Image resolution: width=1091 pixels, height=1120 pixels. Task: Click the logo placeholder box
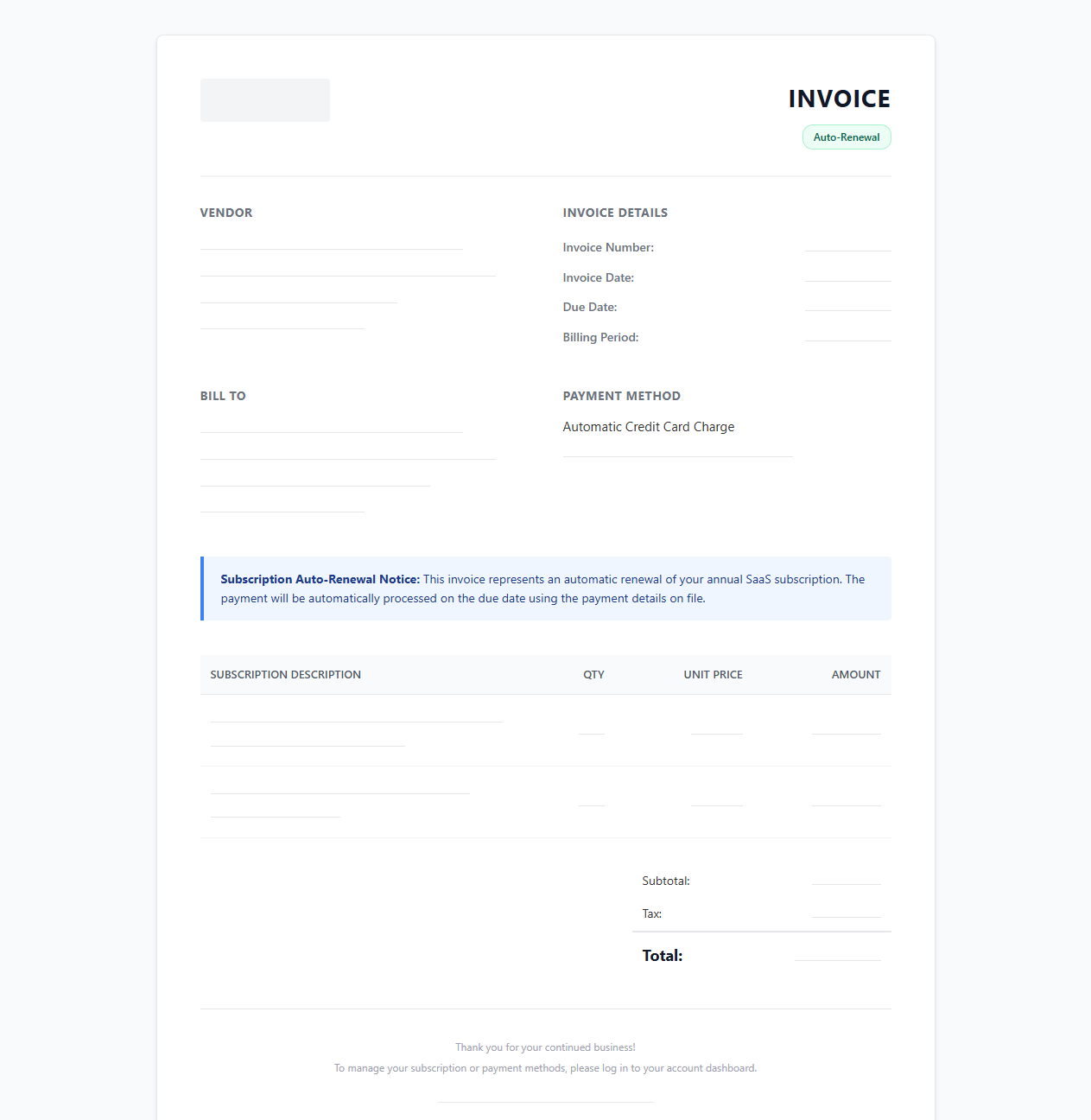[x=265, y=100]
